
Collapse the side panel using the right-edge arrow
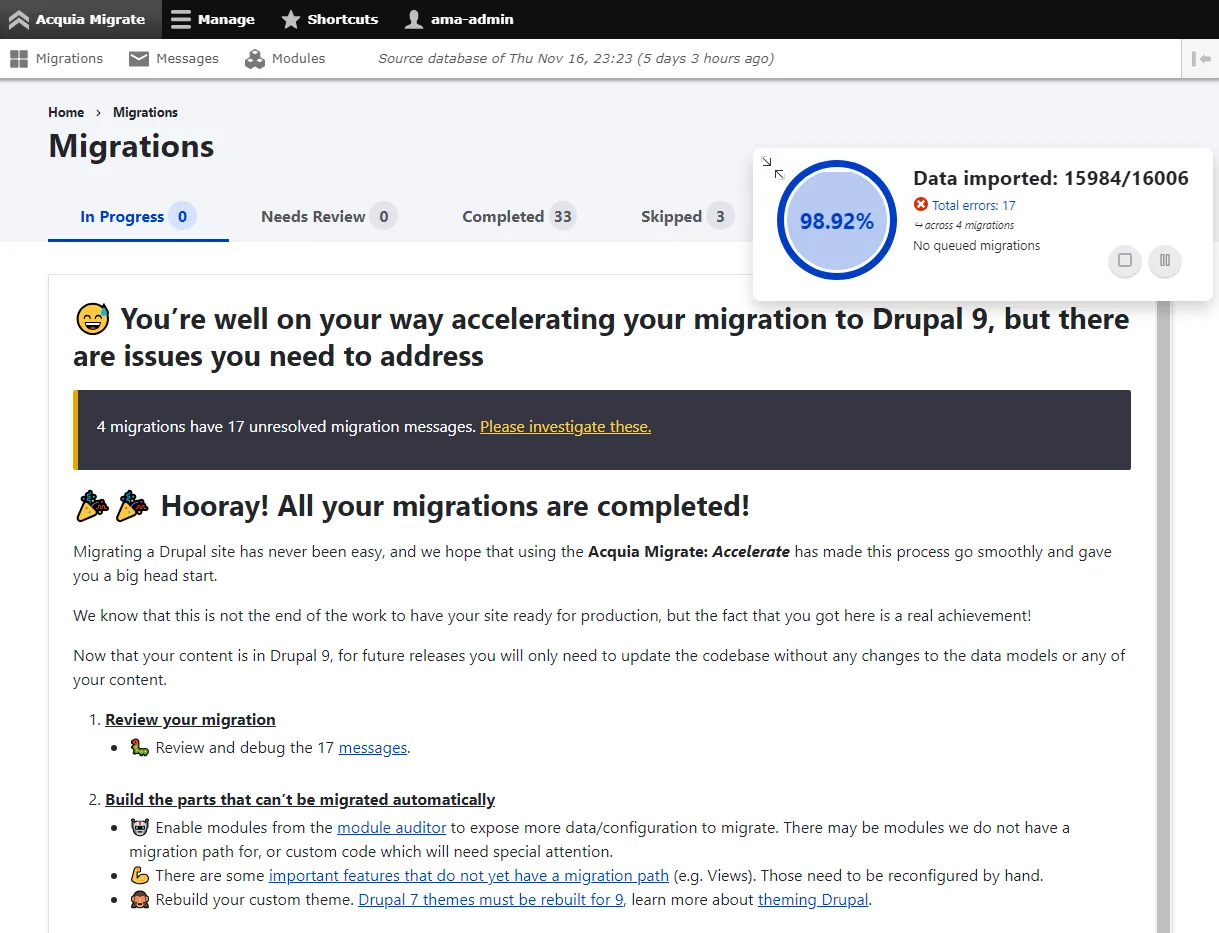tap(1203, 58)
